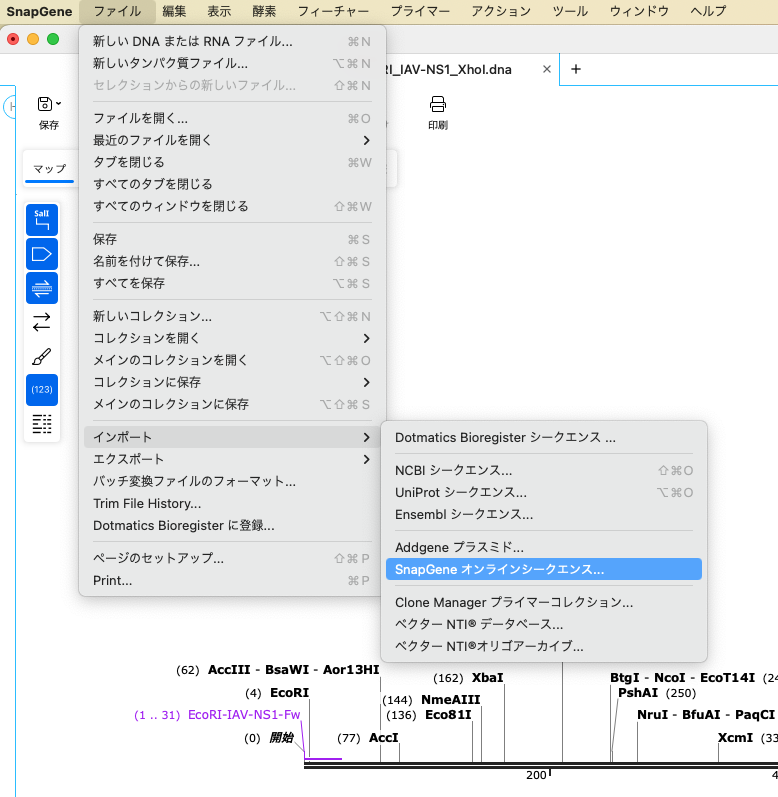
Task: Select Trim File History
Action: coord(232,503)
